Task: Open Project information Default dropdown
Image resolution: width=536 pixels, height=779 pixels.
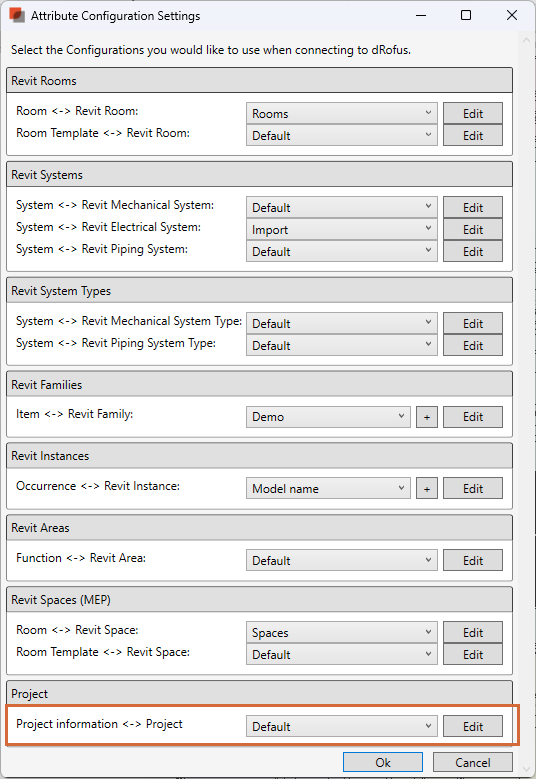Action: click(342, 726)
